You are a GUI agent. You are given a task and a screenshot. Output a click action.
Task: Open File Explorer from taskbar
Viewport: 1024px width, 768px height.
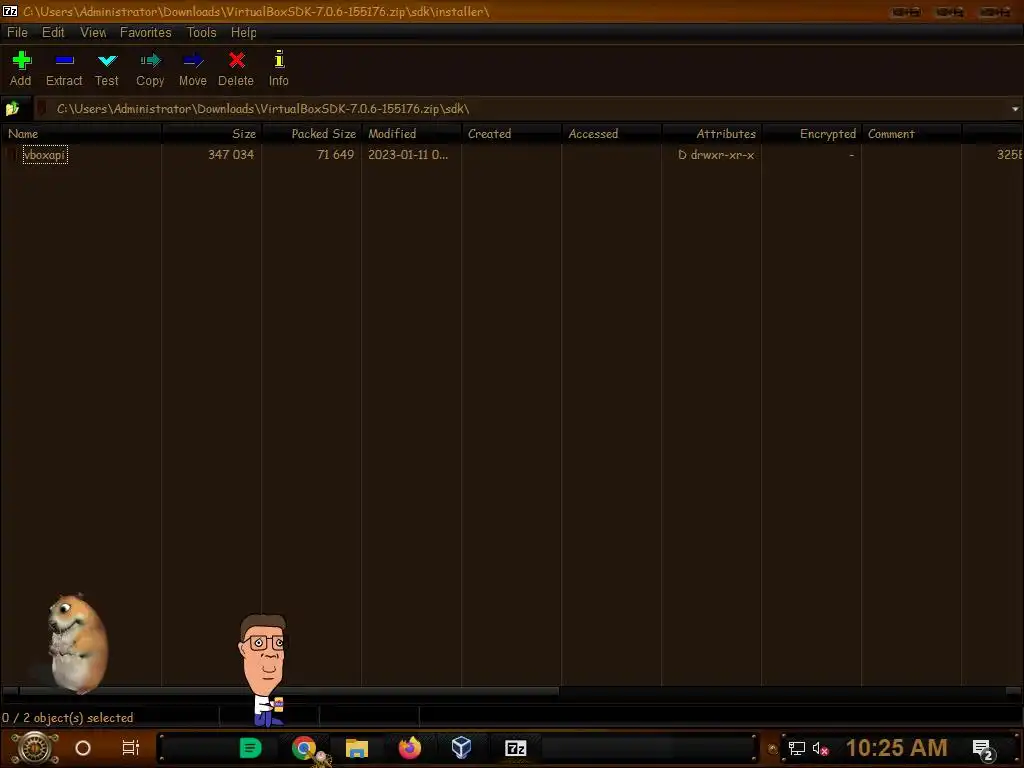(x=357, y=748)
